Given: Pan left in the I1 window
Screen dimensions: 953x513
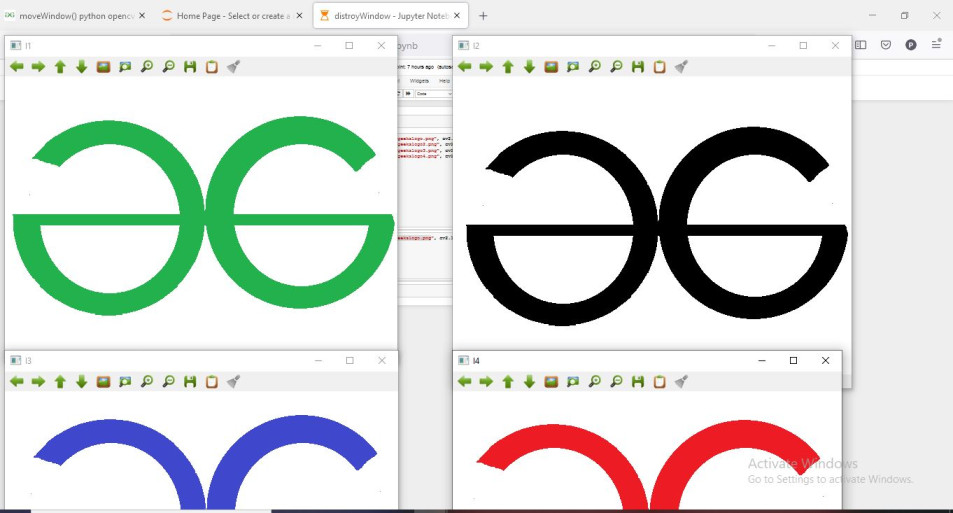Looking at the screenshot, I should (16, 67).
